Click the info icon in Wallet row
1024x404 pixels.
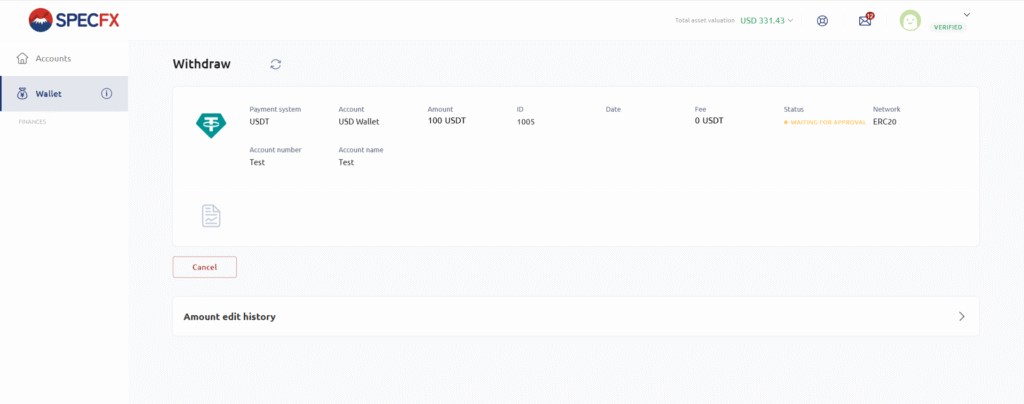click(107, 94)
